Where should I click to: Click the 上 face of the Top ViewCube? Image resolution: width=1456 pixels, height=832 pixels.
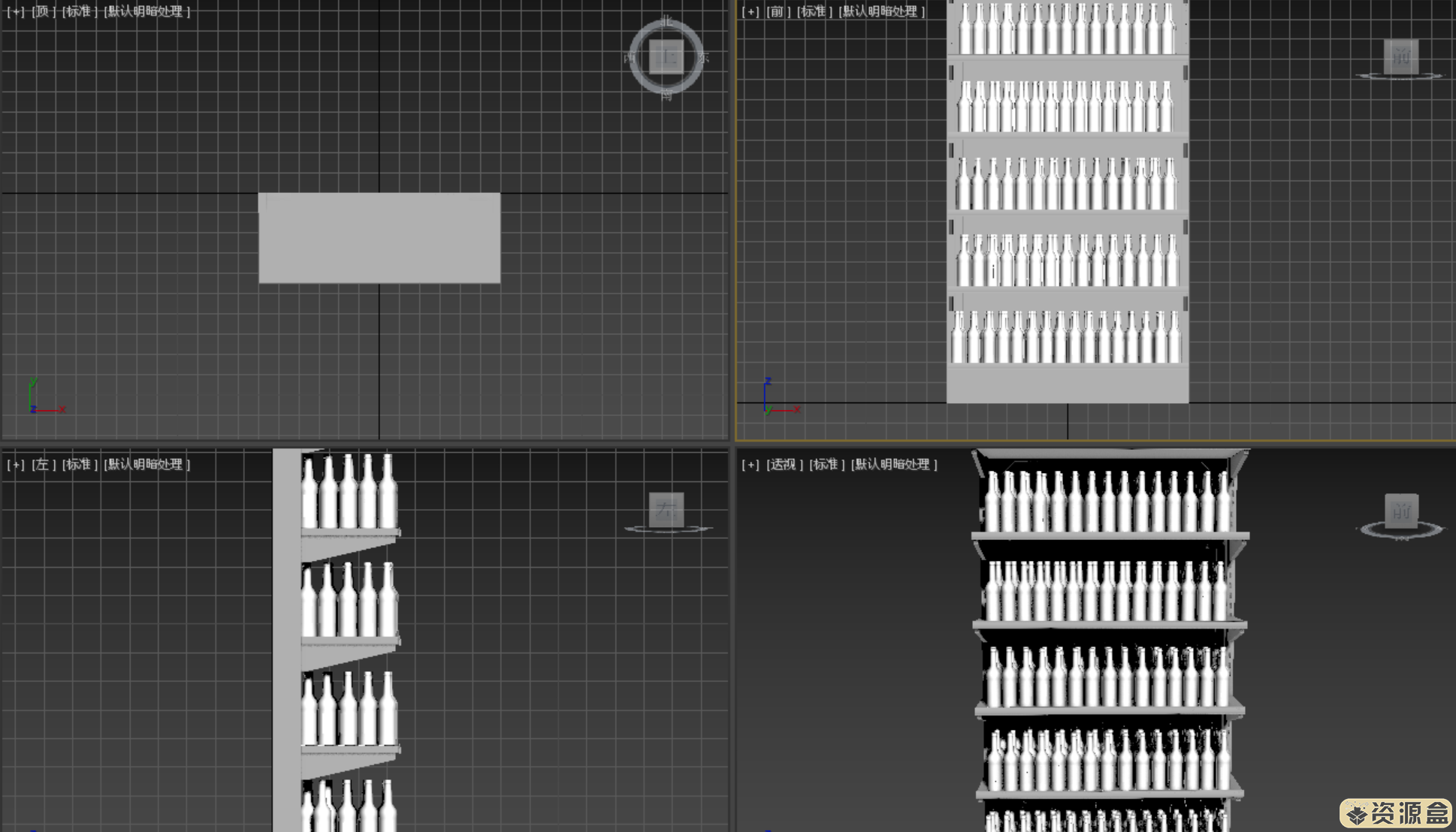click(x=666, y=56)
